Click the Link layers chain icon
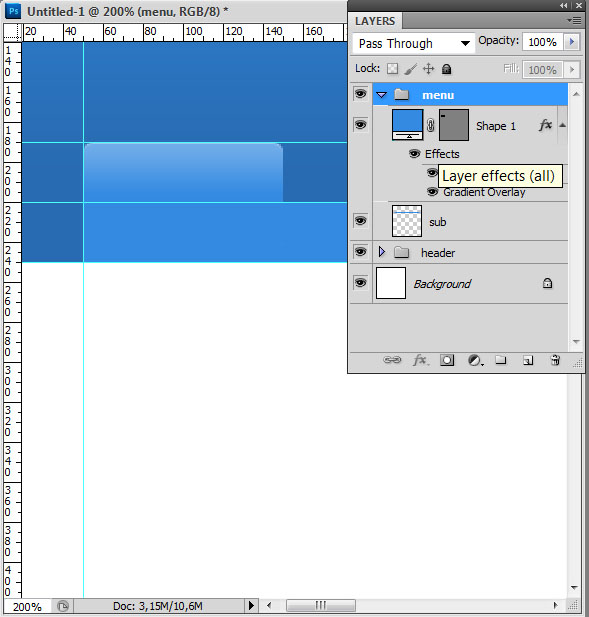Screen dimensions: 589x617 pos(392,360)
